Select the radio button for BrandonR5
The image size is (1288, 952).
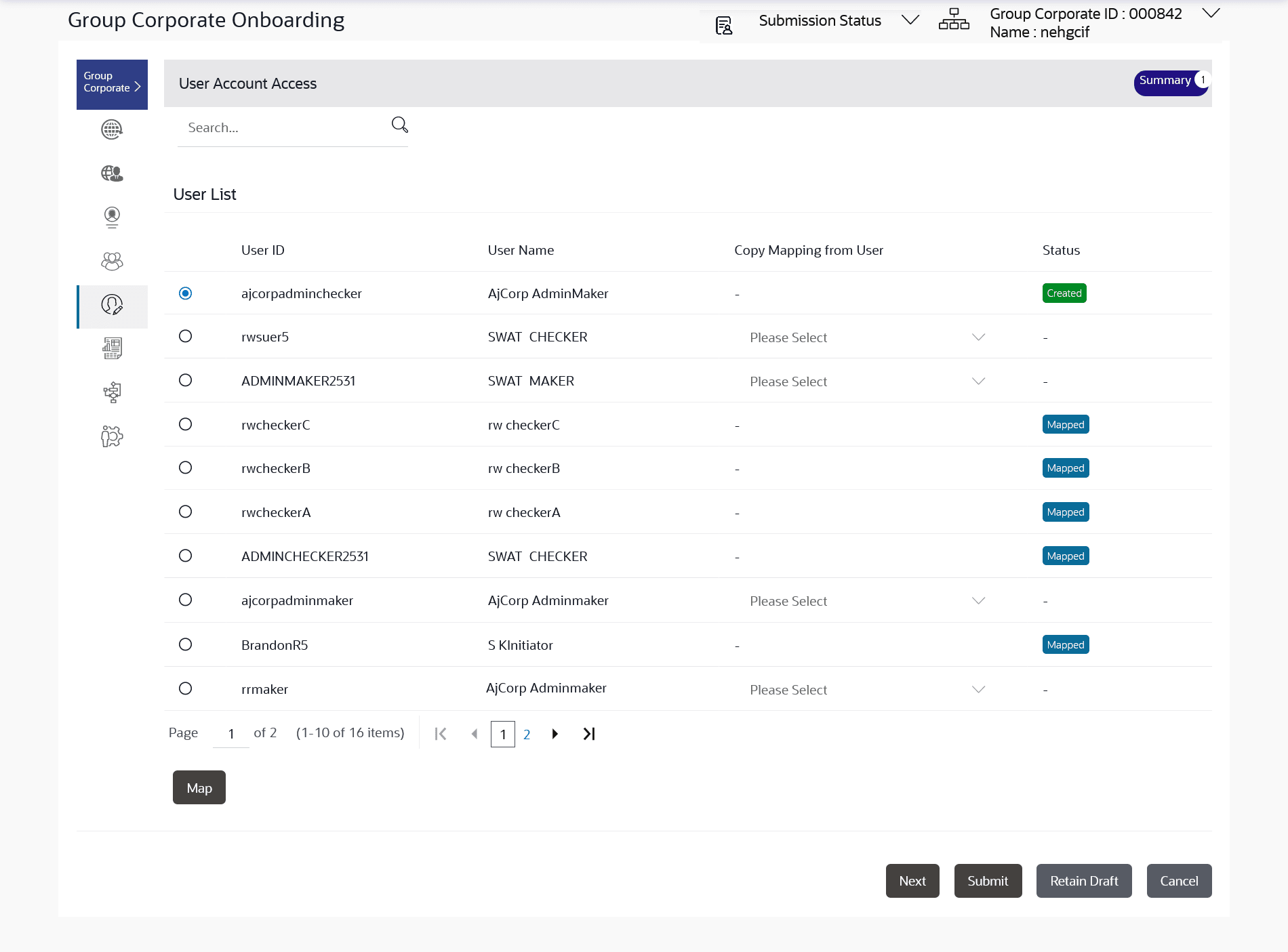[185, 644]
